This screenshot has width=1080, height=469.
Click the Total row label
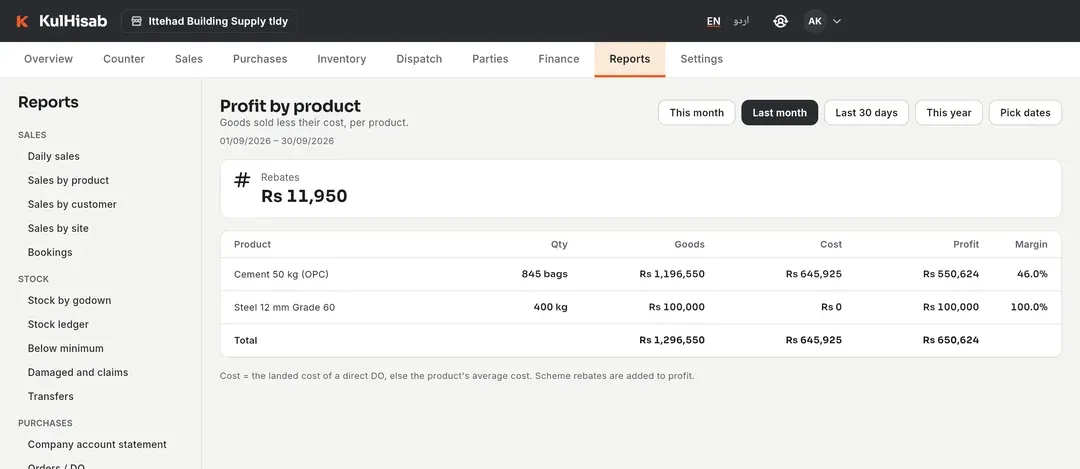(x=246, y=340)
